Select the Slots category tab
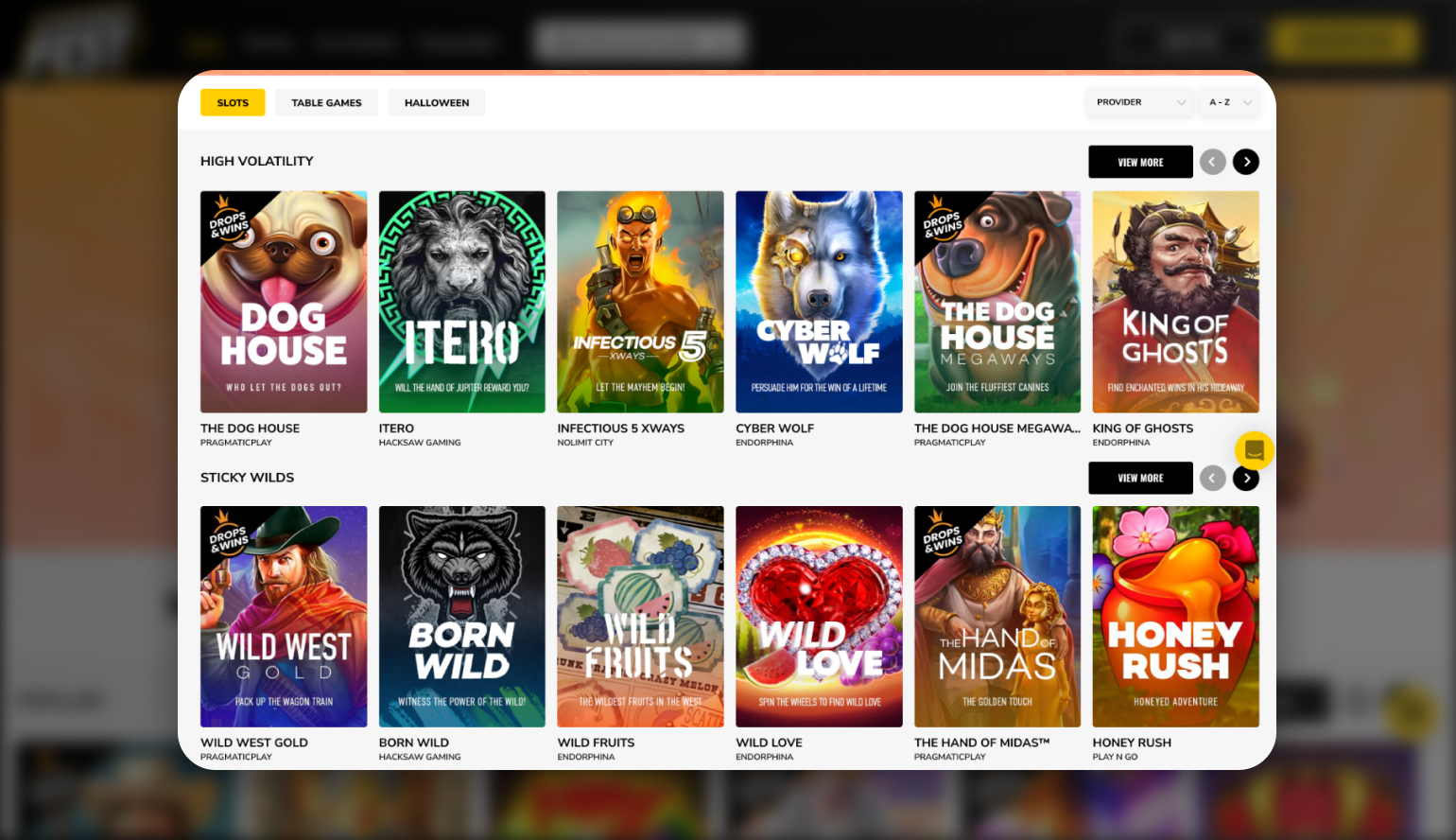 click(233, 102)
